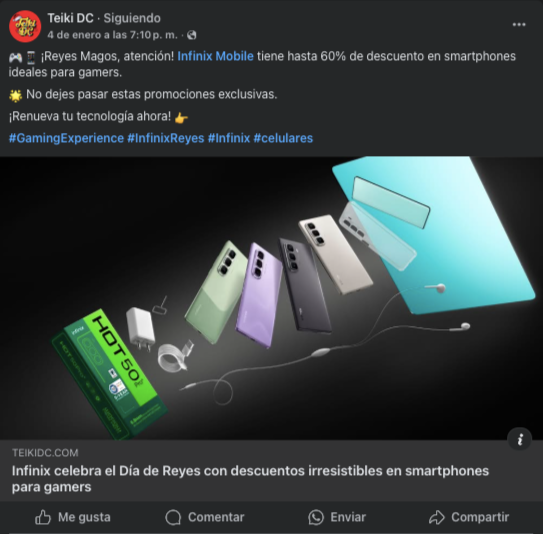Open the #GamingExperience hashtag

66,138
